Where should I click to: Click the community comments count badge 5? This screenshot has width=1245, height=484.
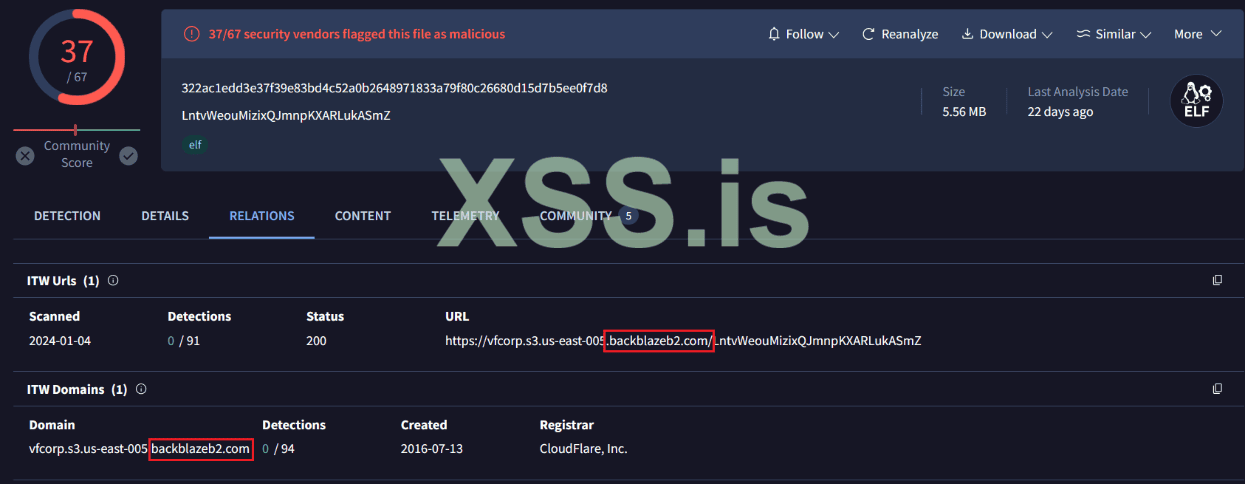click(x=628, y=216)
